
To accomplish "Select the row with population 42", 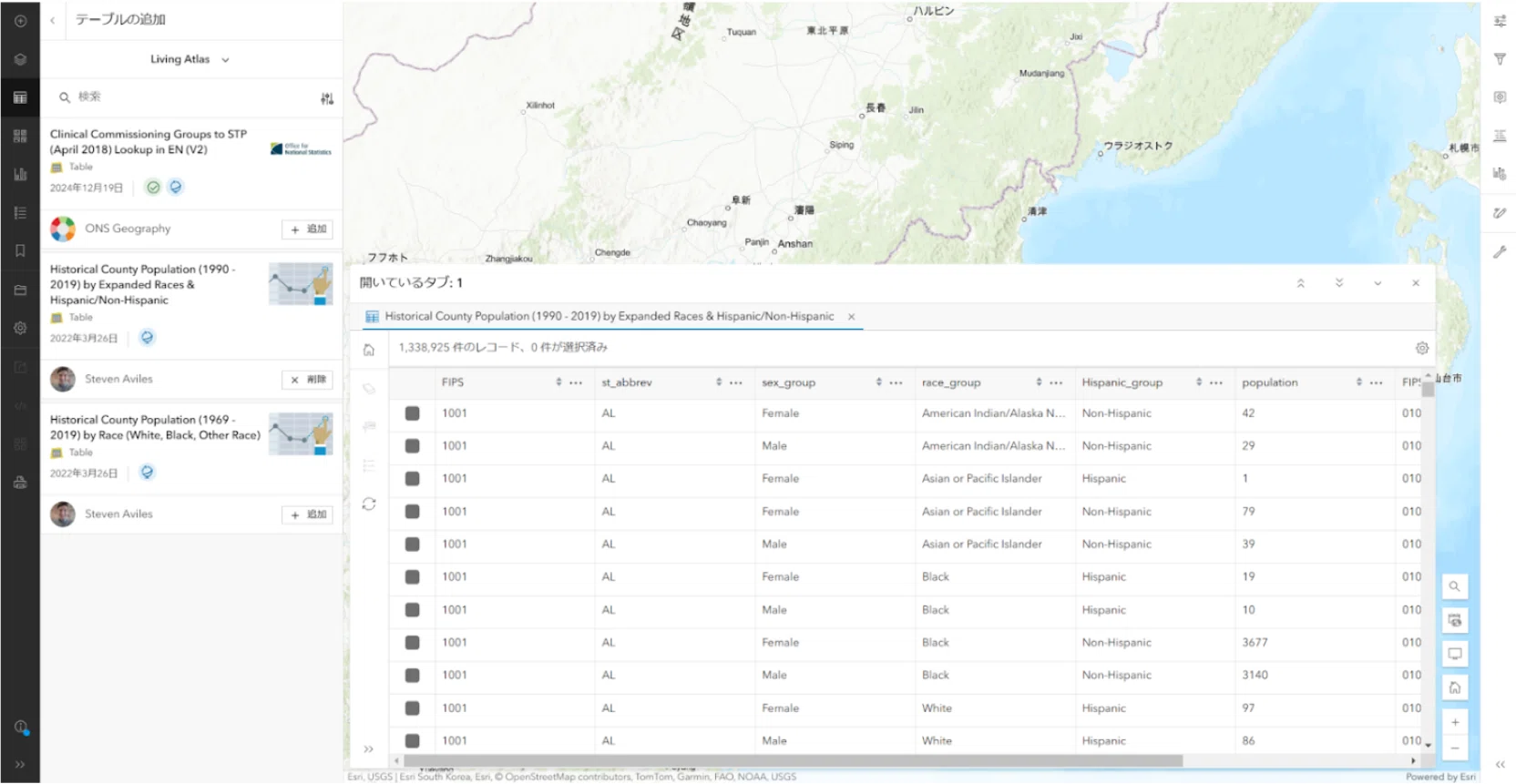I will [x=413, y=413].
